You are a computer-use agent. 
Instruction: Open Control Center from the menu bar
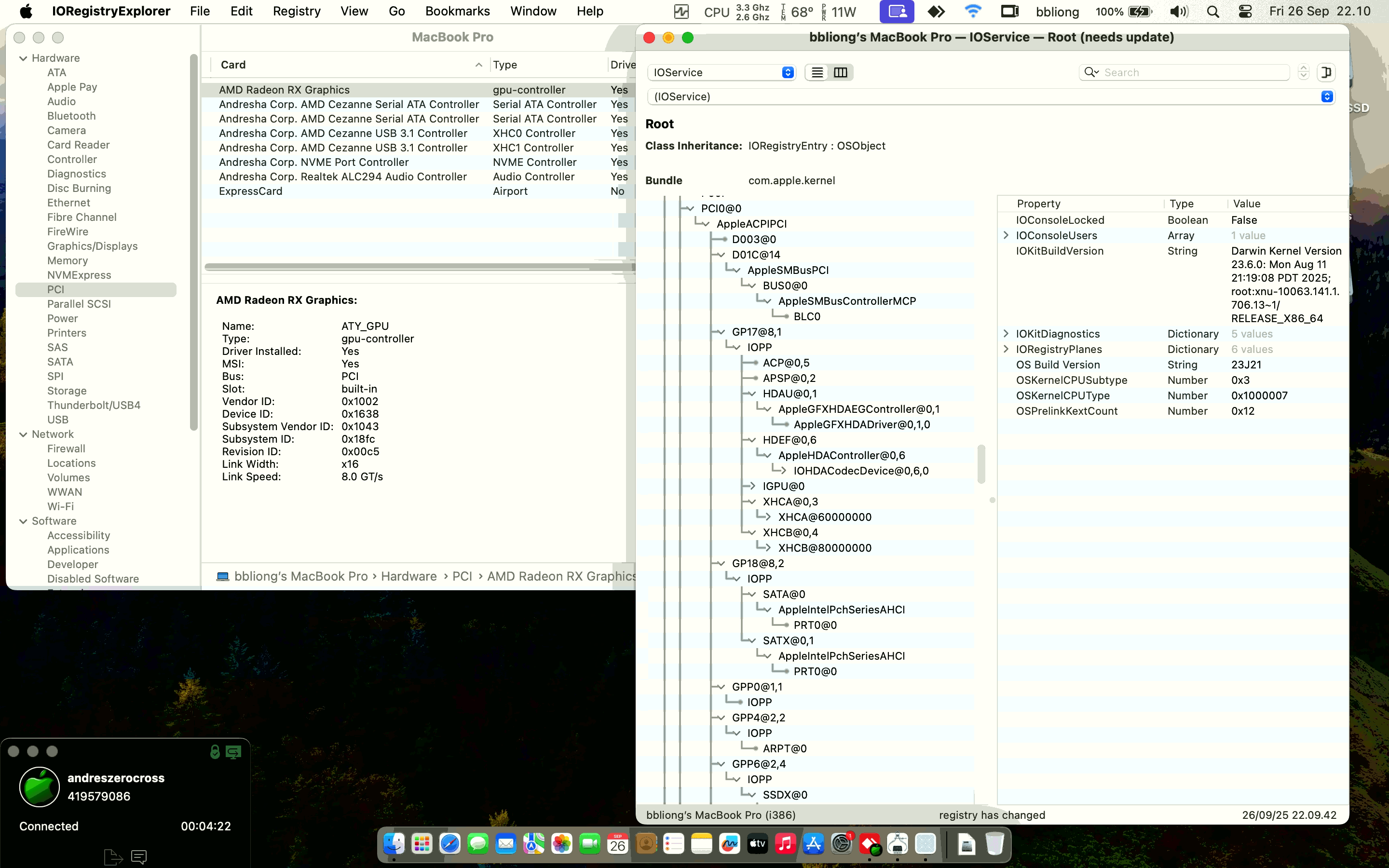(x=1245, y=12)
